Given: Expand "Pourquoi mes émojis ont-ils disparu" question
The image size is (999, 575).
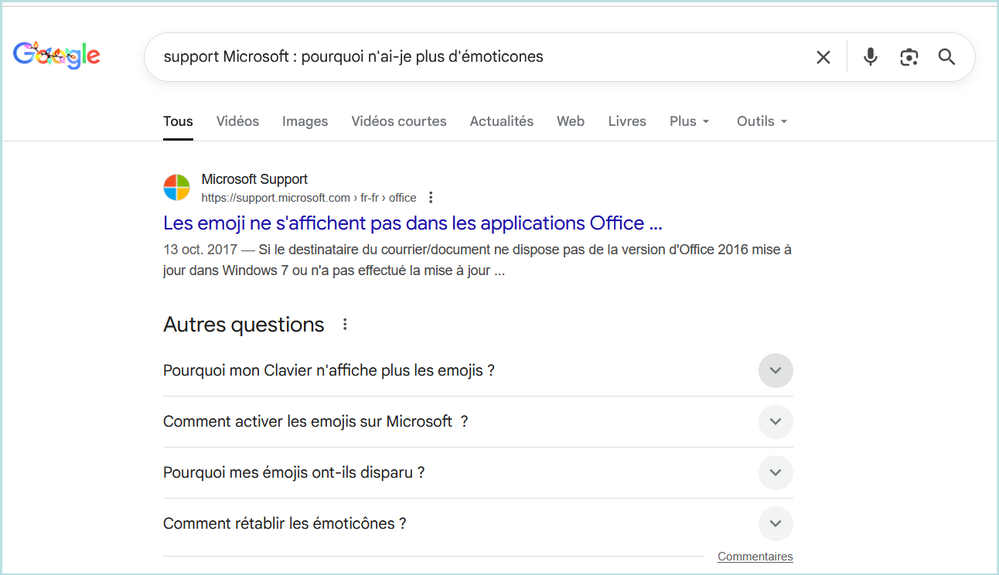Looking at the screenshot, I should 775,473.
